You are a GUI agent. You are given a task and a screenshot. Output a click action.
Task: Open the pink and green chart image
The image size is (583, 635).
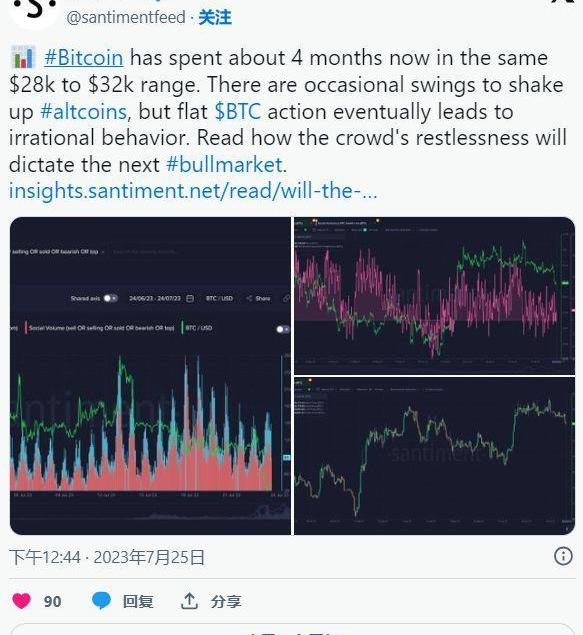(434, 296)
